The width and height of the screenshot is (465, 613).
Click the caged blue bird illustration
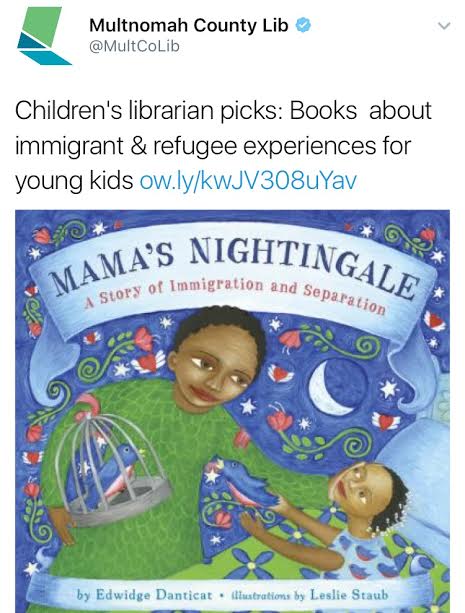tap(111, 473)
